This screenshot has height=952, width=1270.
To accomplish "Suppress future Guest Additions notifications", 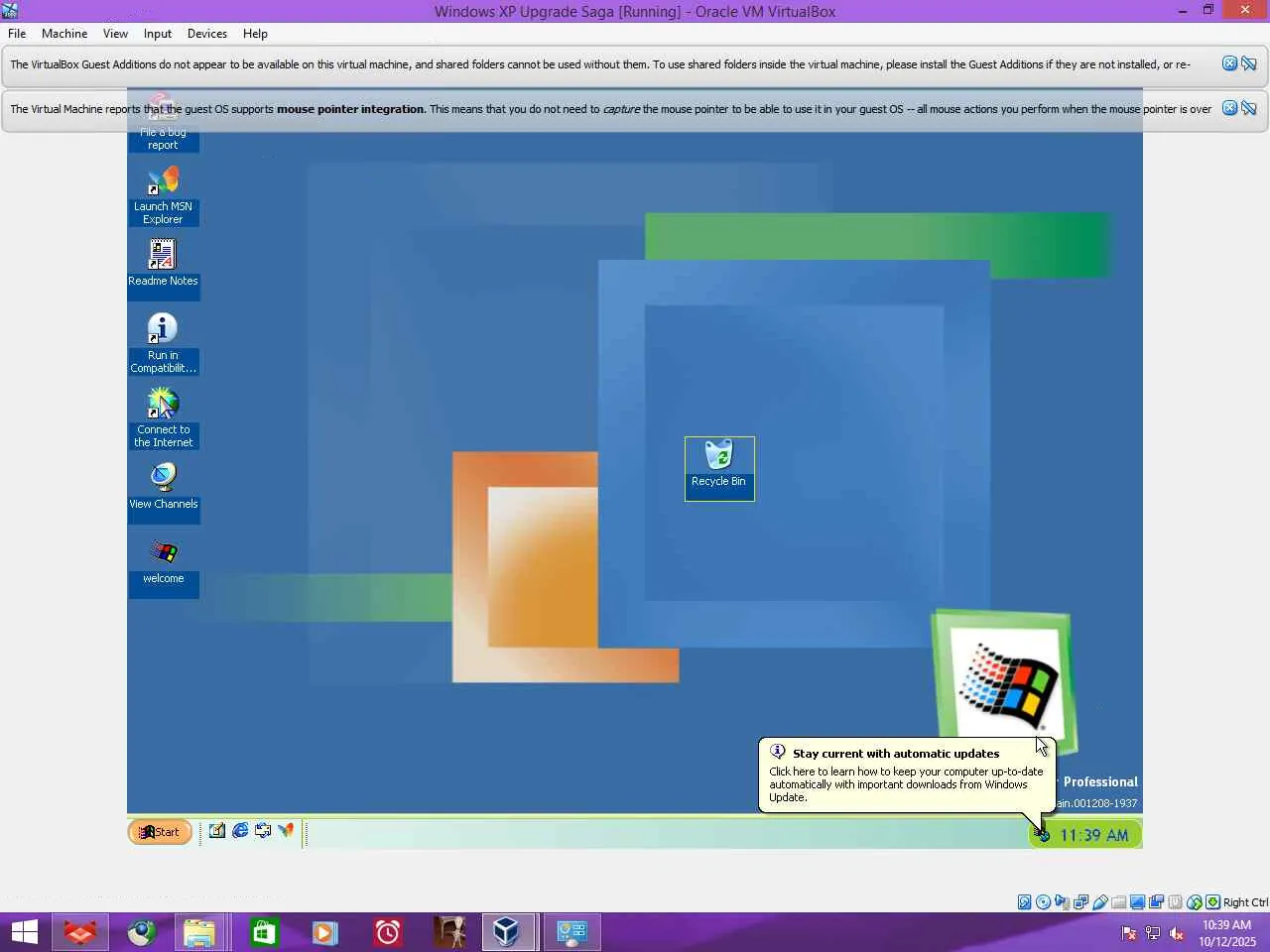I will [x=1249, y=63].
